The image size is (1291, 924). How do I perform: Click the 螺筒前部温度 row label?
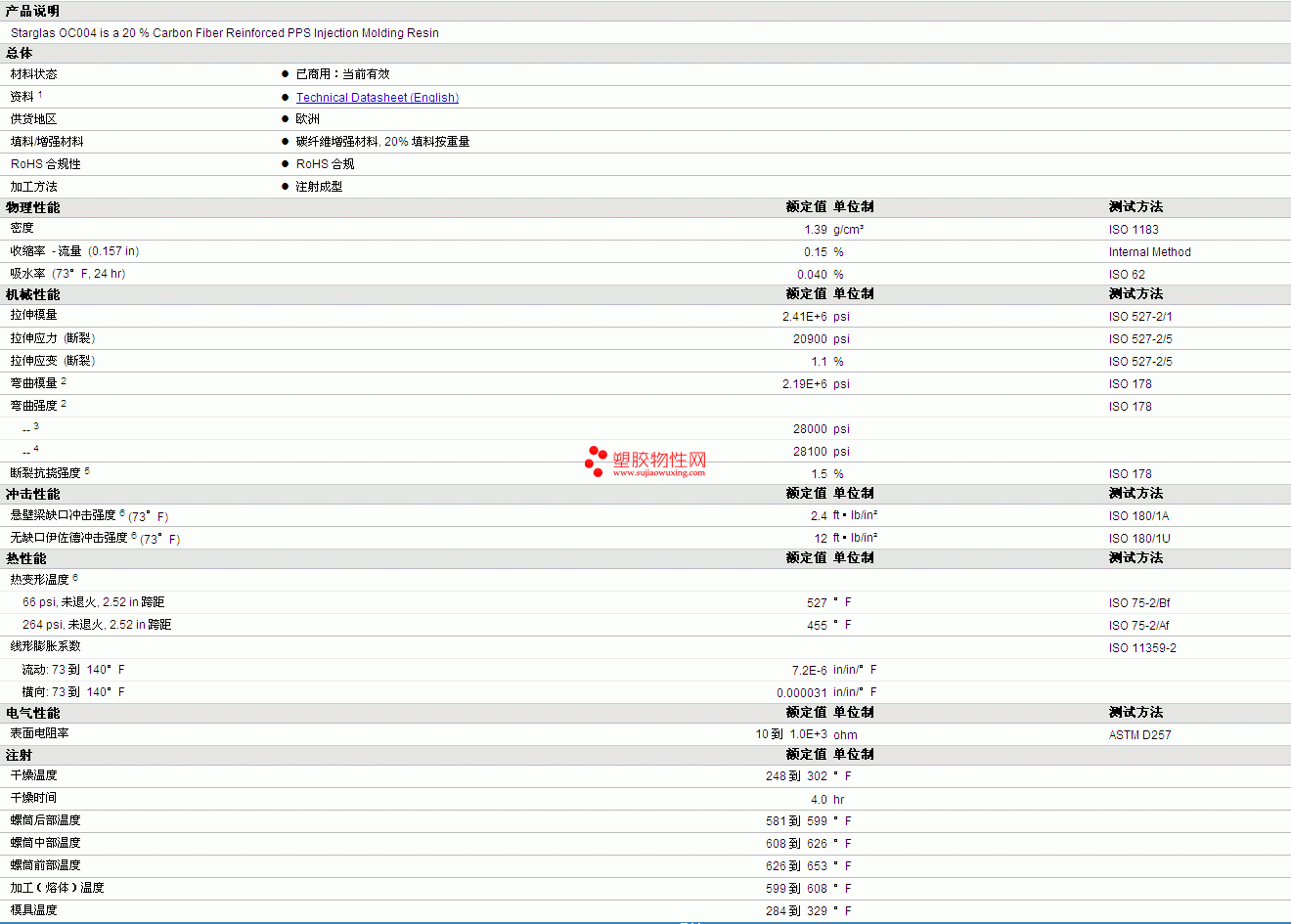[x=46, y=865]
